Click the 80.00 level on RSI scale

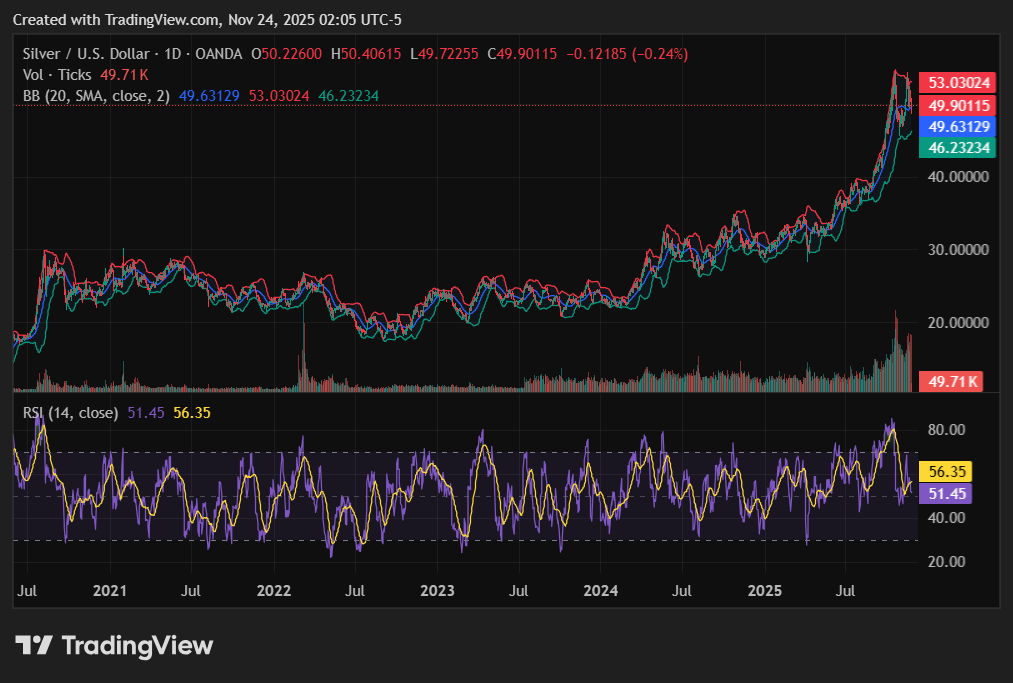945,430
